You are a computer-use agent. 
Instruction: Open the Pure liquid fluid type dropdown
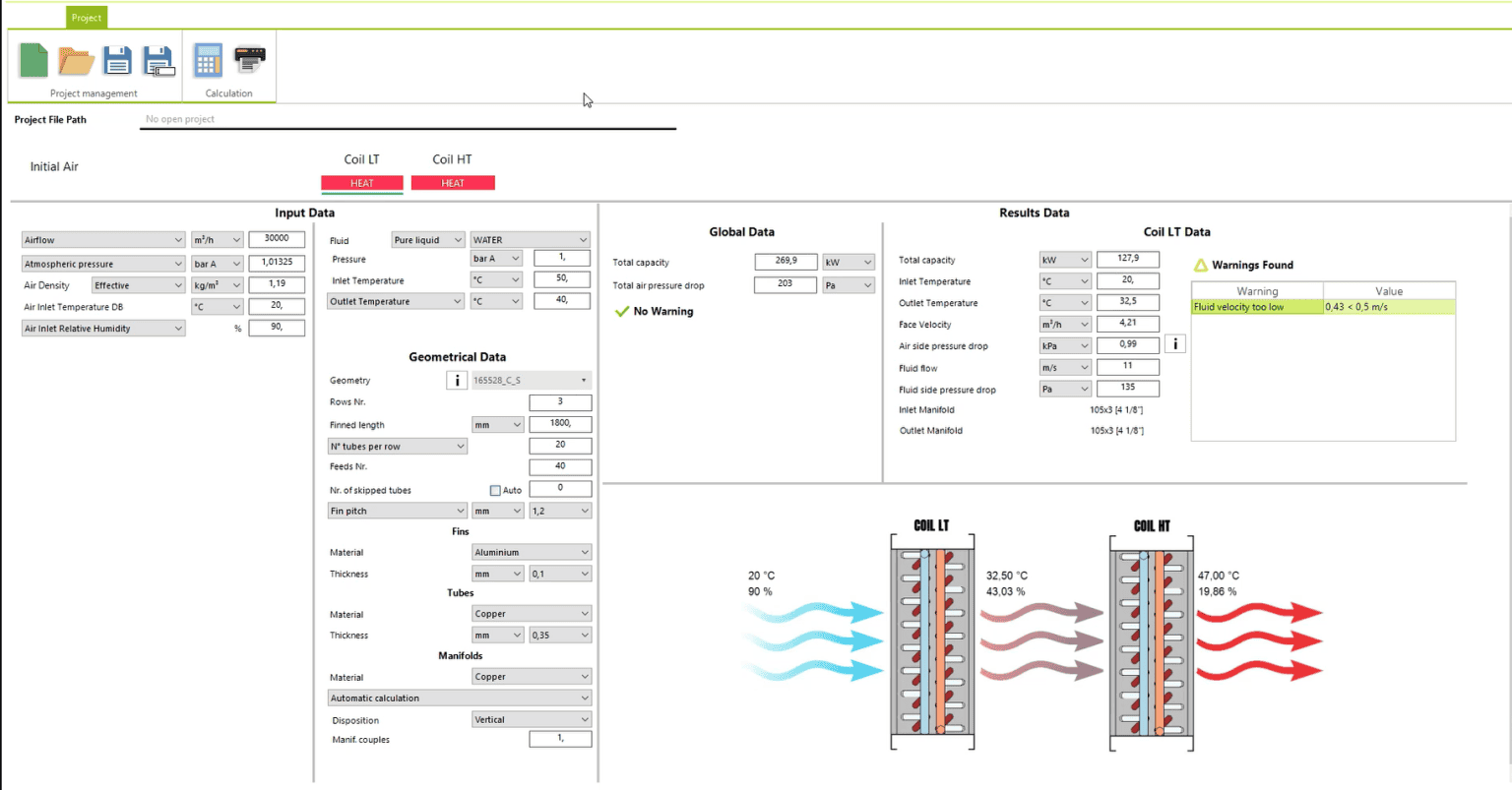click(x=428, y=240)
